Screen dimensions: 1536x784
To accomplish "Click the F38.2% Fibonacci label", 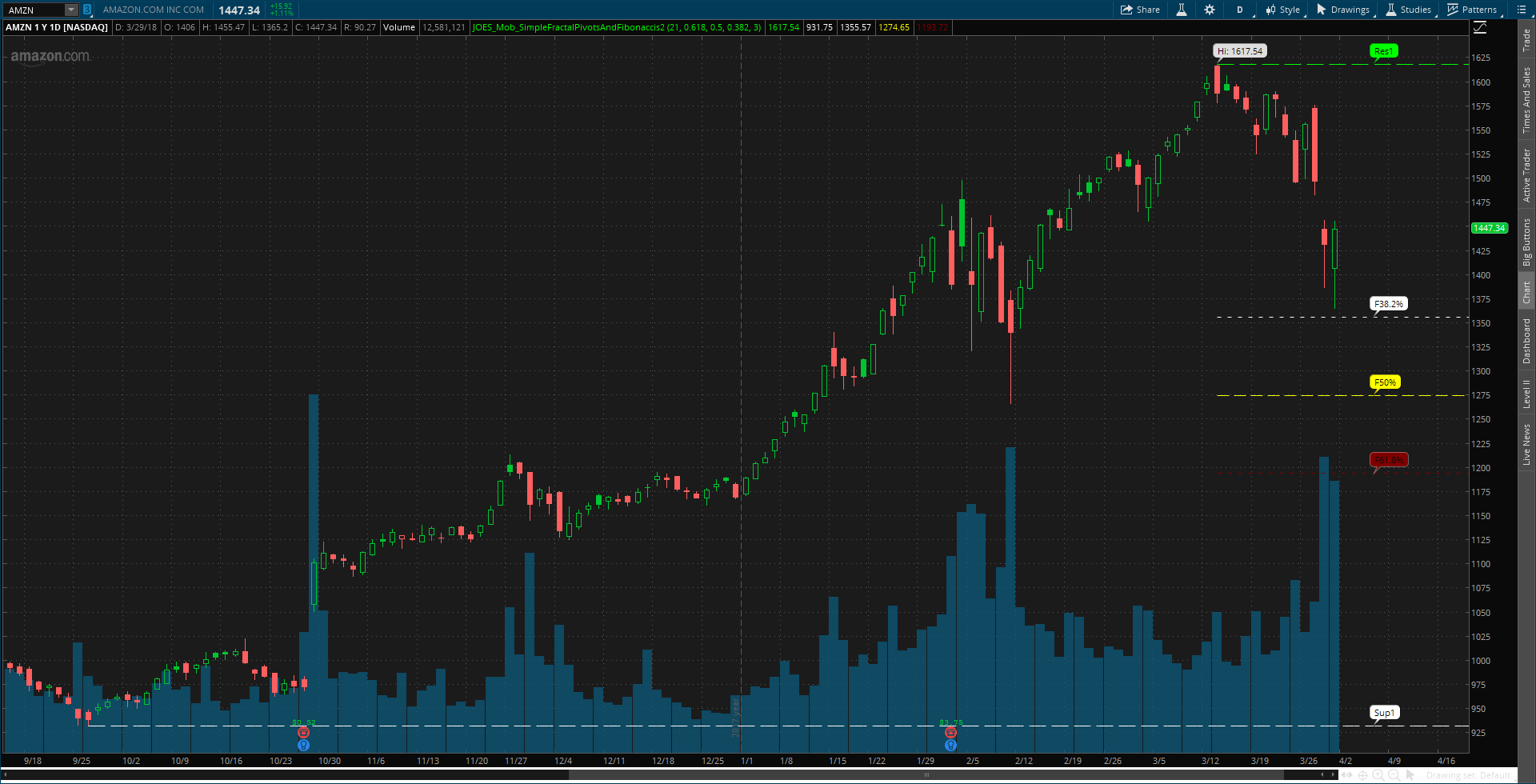I will [1389, 304].
